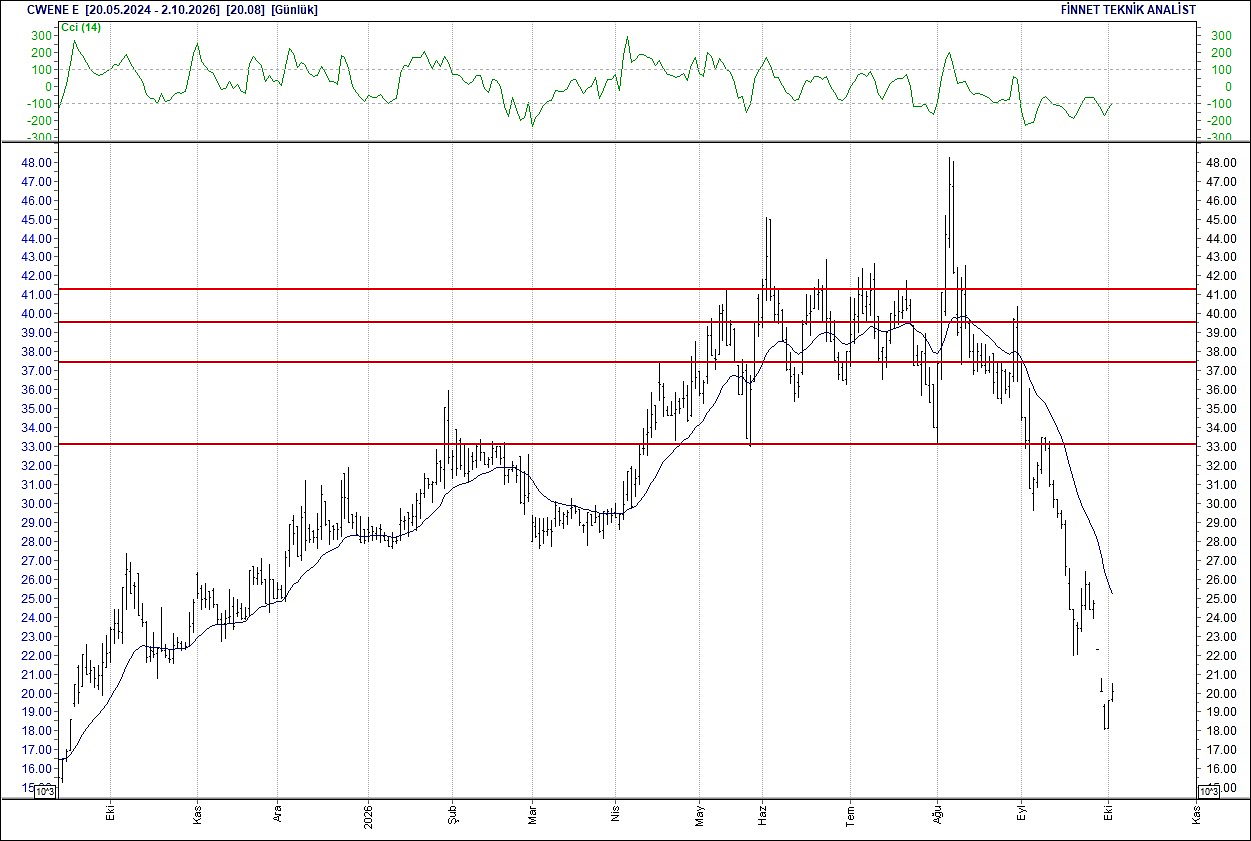Click the 10^3 scale box at bottom left
The height and width of the screenshot is (841, 1251).
pos(46,792)
